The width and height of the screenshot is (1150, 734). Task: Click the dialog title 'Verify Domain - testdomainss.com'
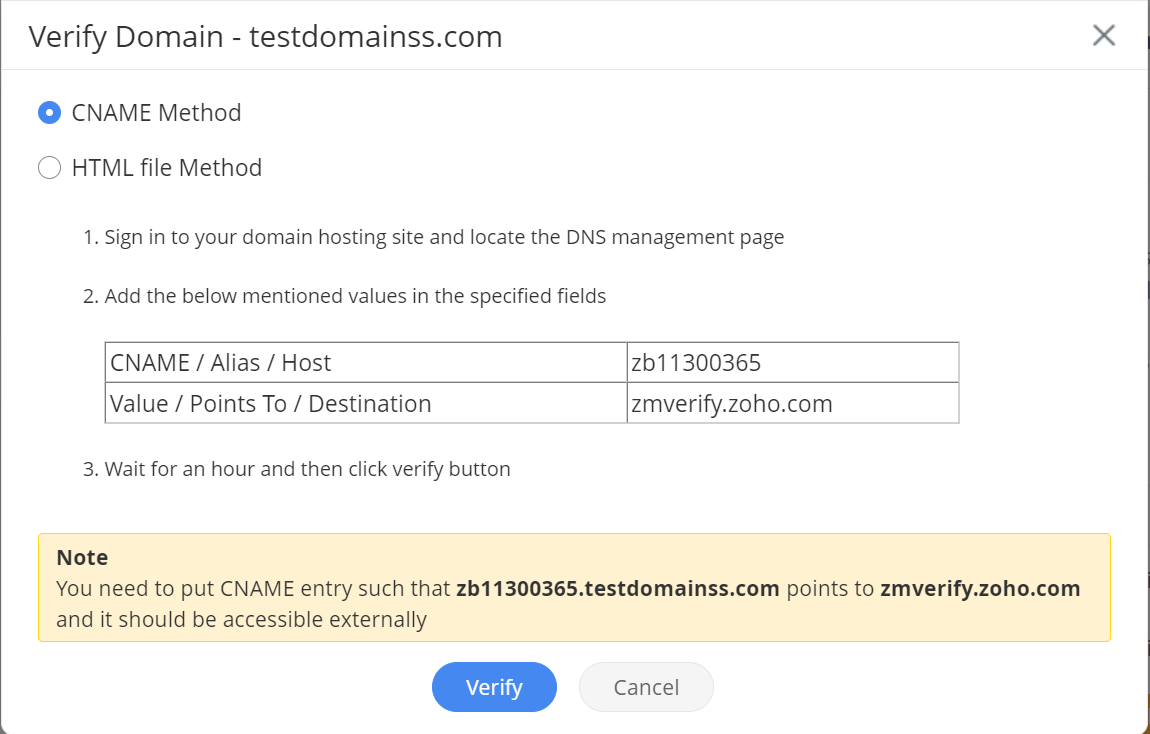click(x=265, y=37)
